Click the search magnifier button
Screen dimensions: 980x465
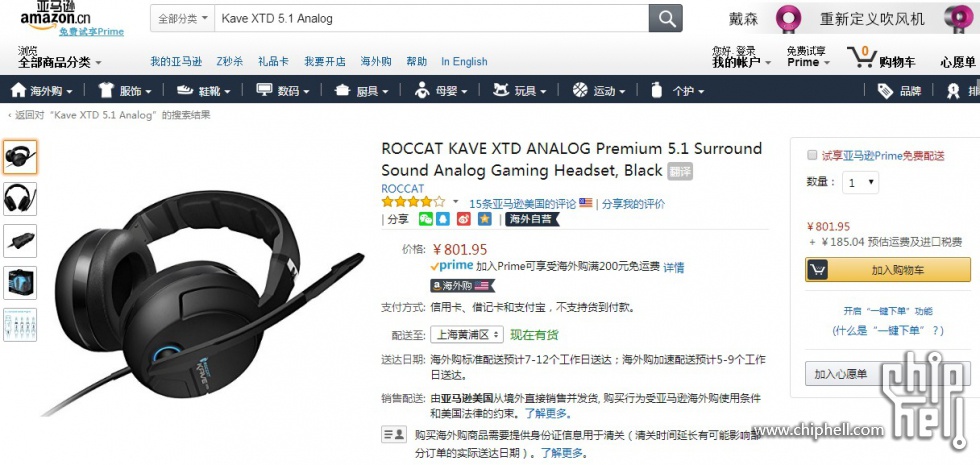(x=666, y=18)
